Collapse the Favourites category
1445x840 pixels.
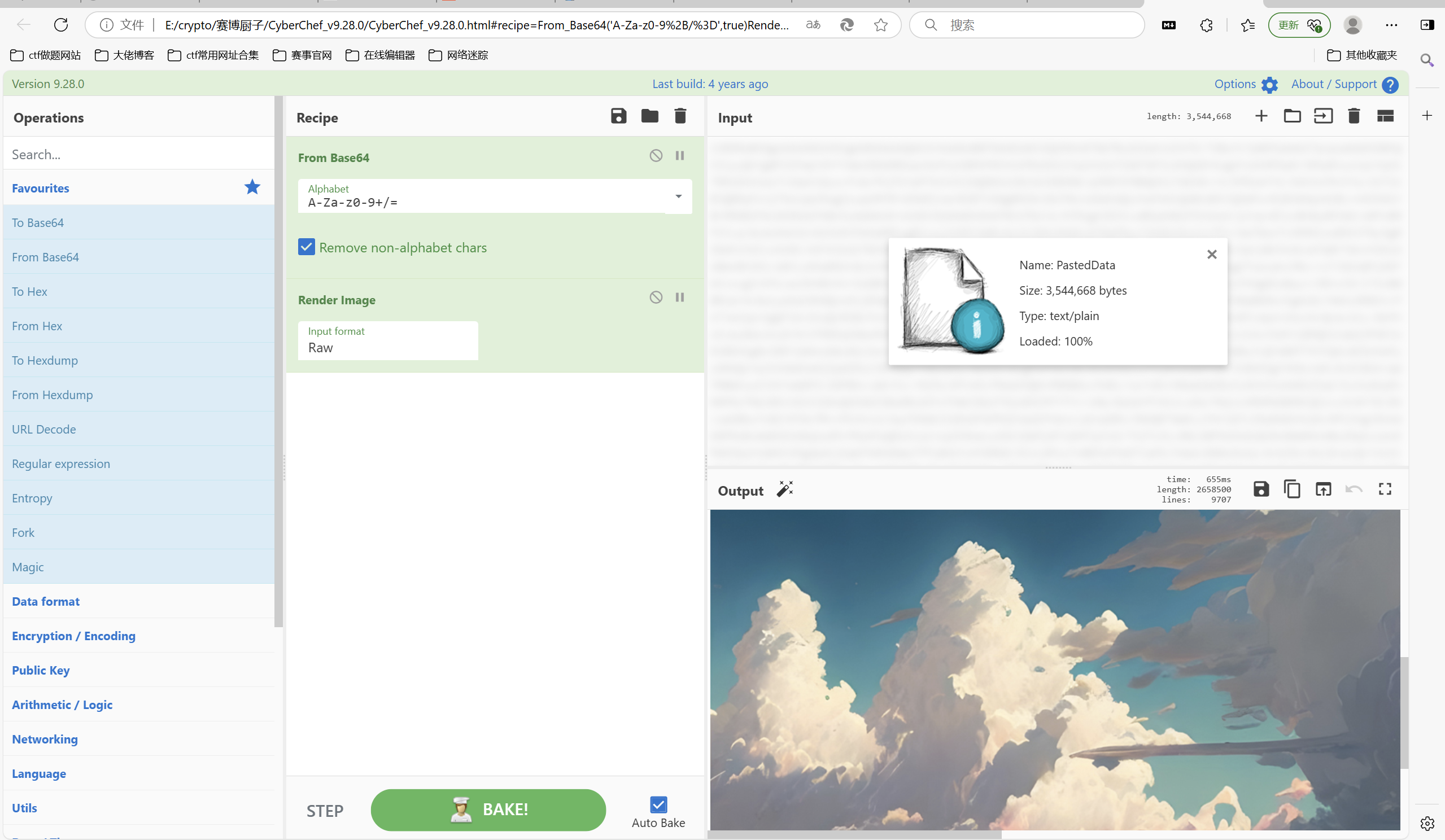coord(138,188)
